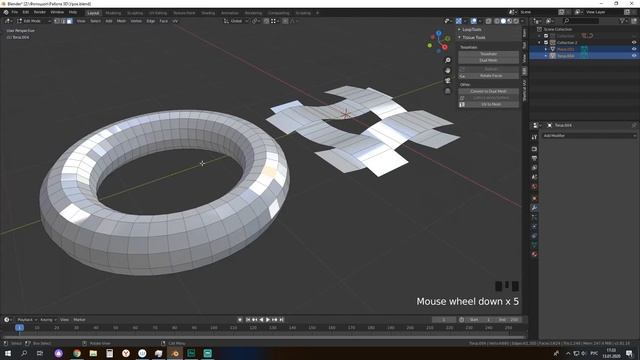Collapse Collection 2 in outliner
The width and height of the screenshot is (640, 360).
[540, 42]
